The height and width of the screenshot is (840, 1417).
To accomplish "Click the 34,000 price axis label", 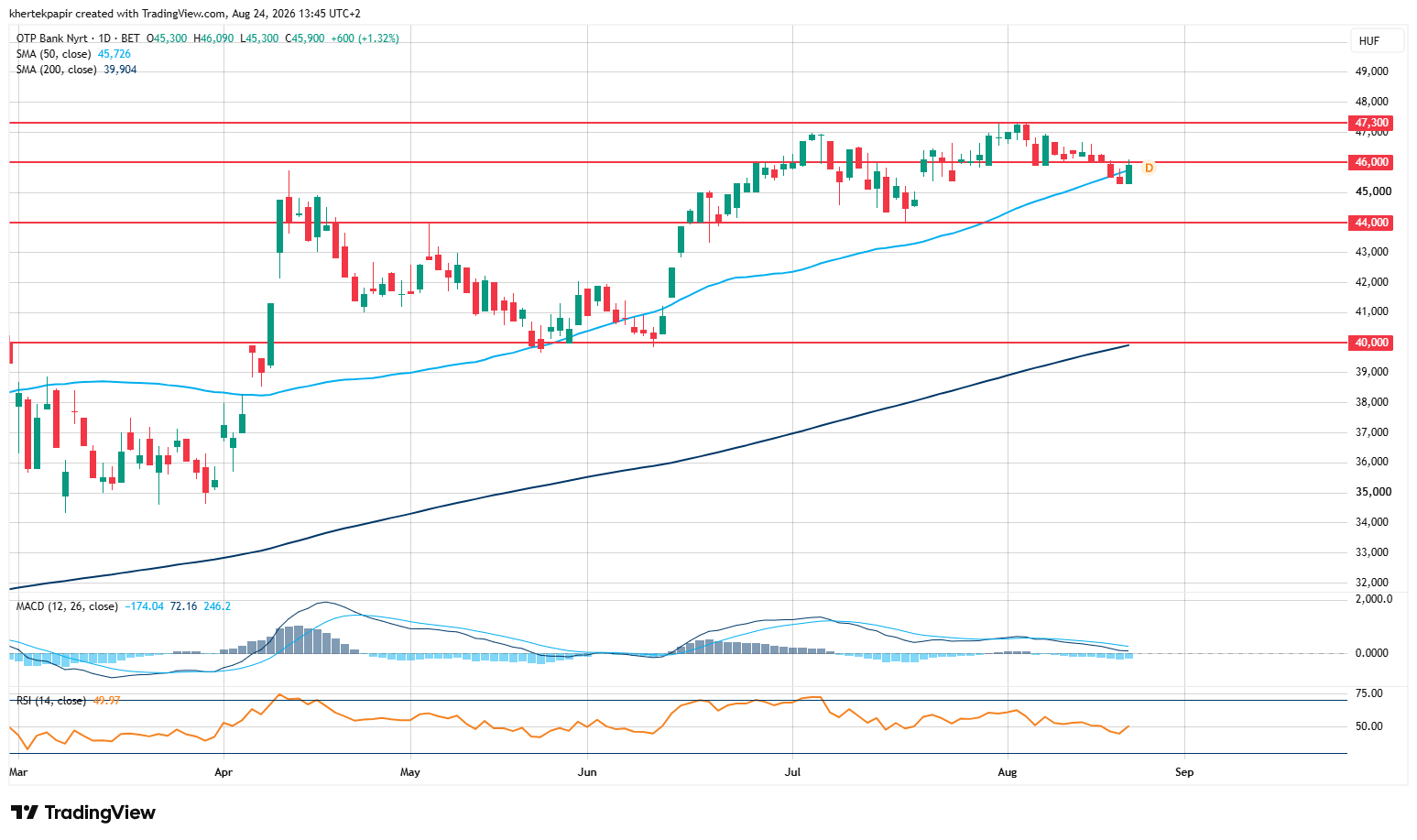I will pos(1372,522).
